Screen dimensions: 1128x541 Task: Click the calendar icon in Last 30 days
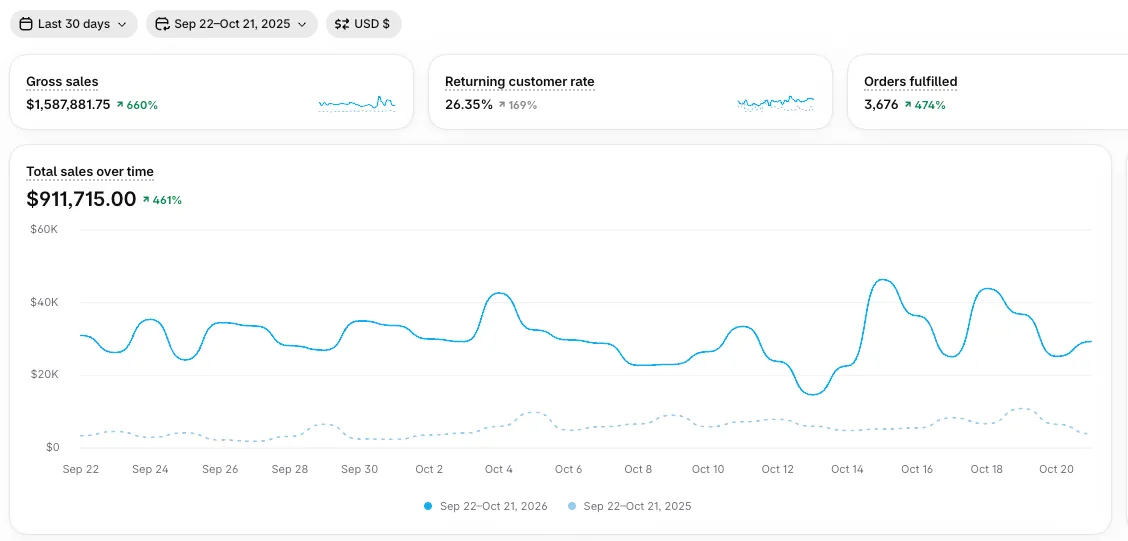coord(26,24)
